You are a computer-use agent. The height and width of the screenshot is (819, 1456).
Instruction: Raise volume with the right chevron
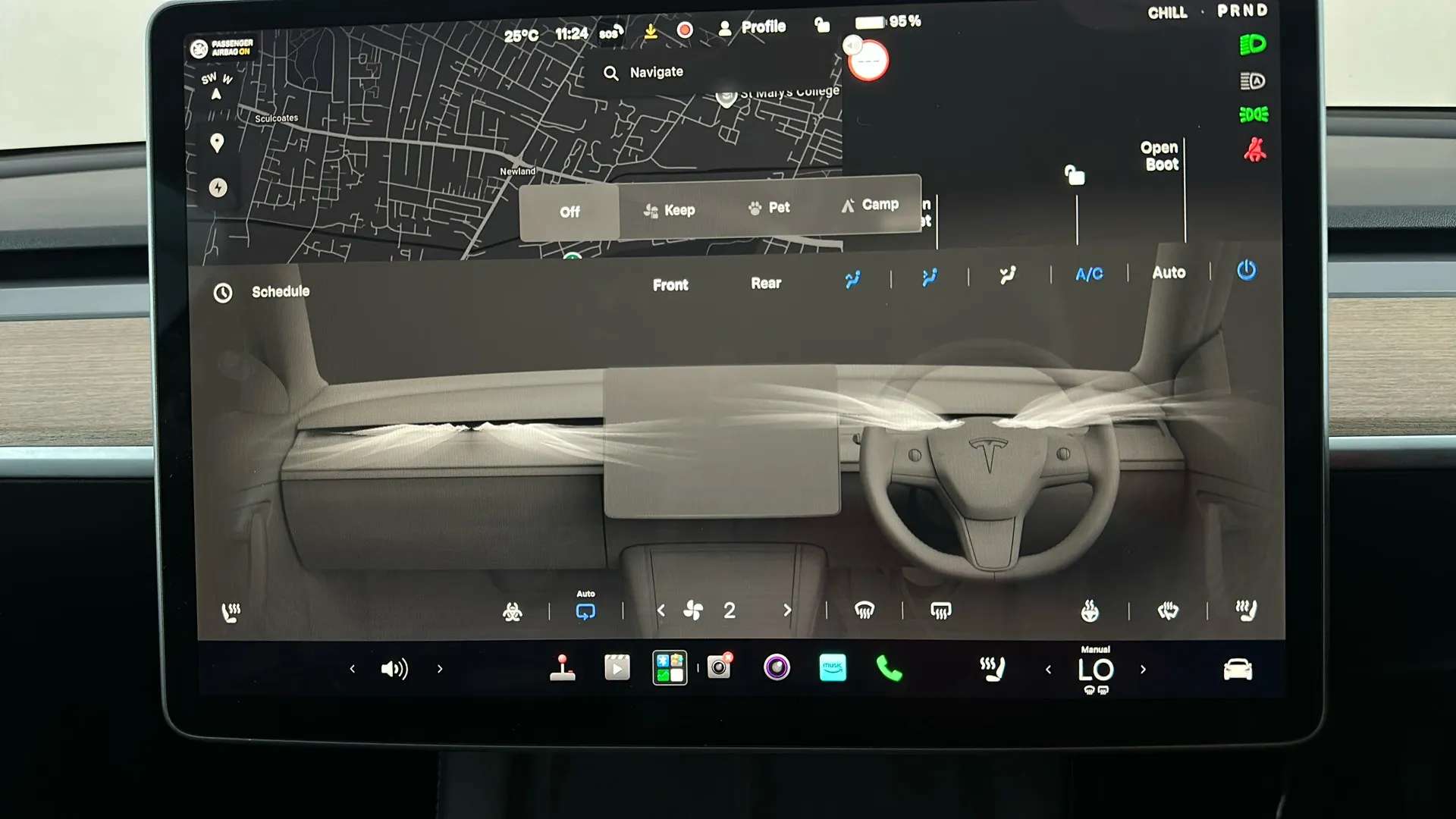click(440, 669)
